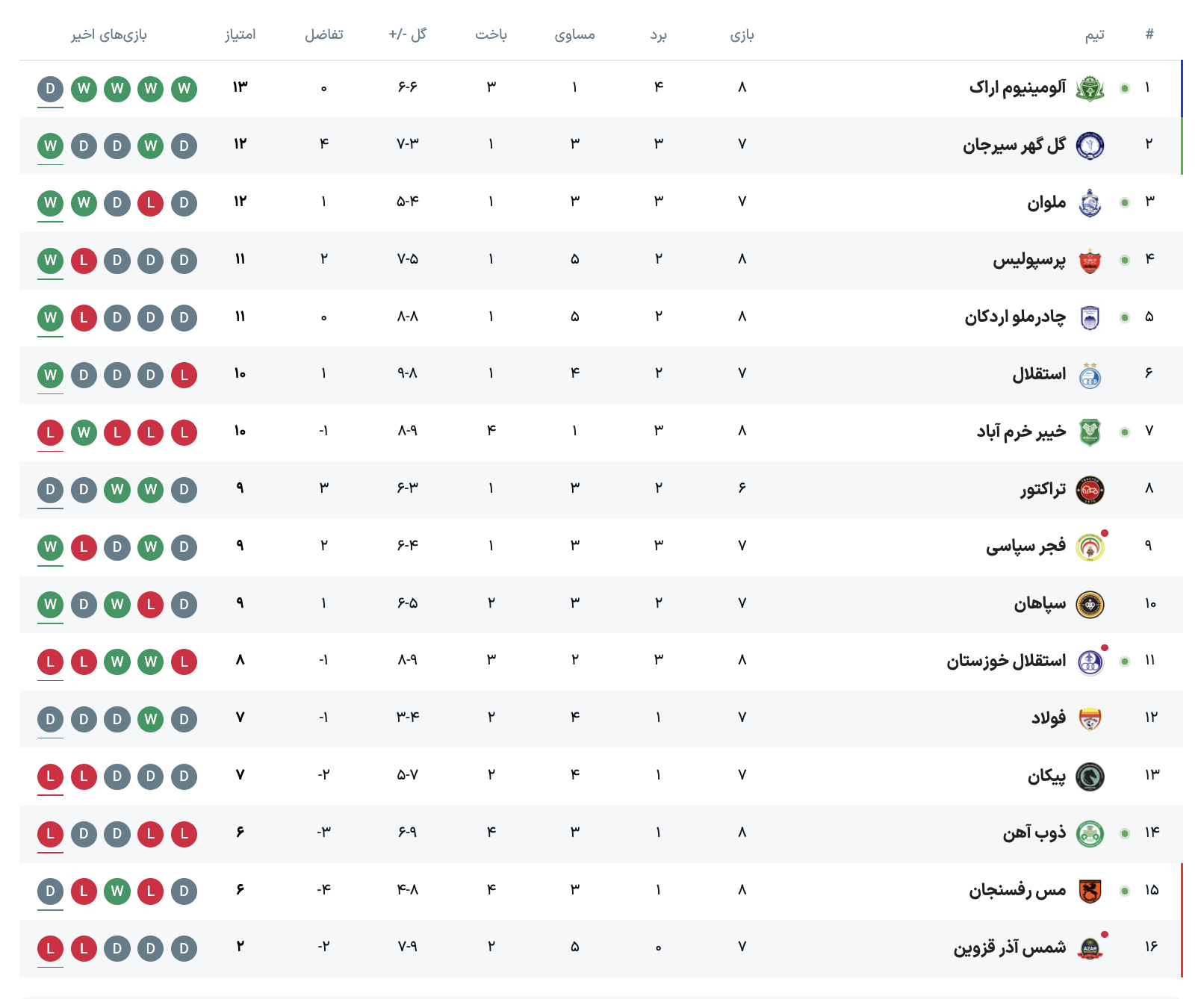Click the Persepolis red crest icon
Viewport: 1204px width, 999px height.
[x=1090, y=260]
